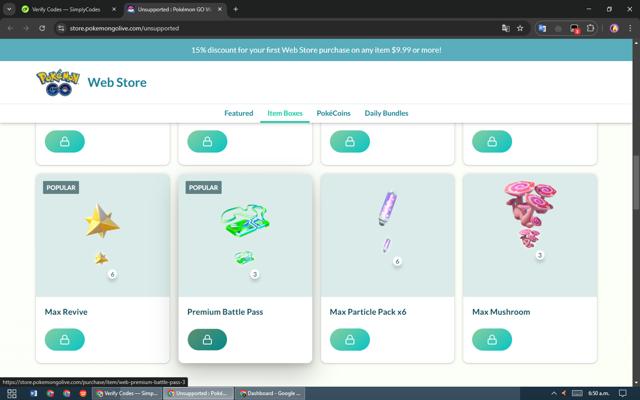This screenshot has height=400, width=640.
Task: Open a new browser tab
Action: (236, 9)
